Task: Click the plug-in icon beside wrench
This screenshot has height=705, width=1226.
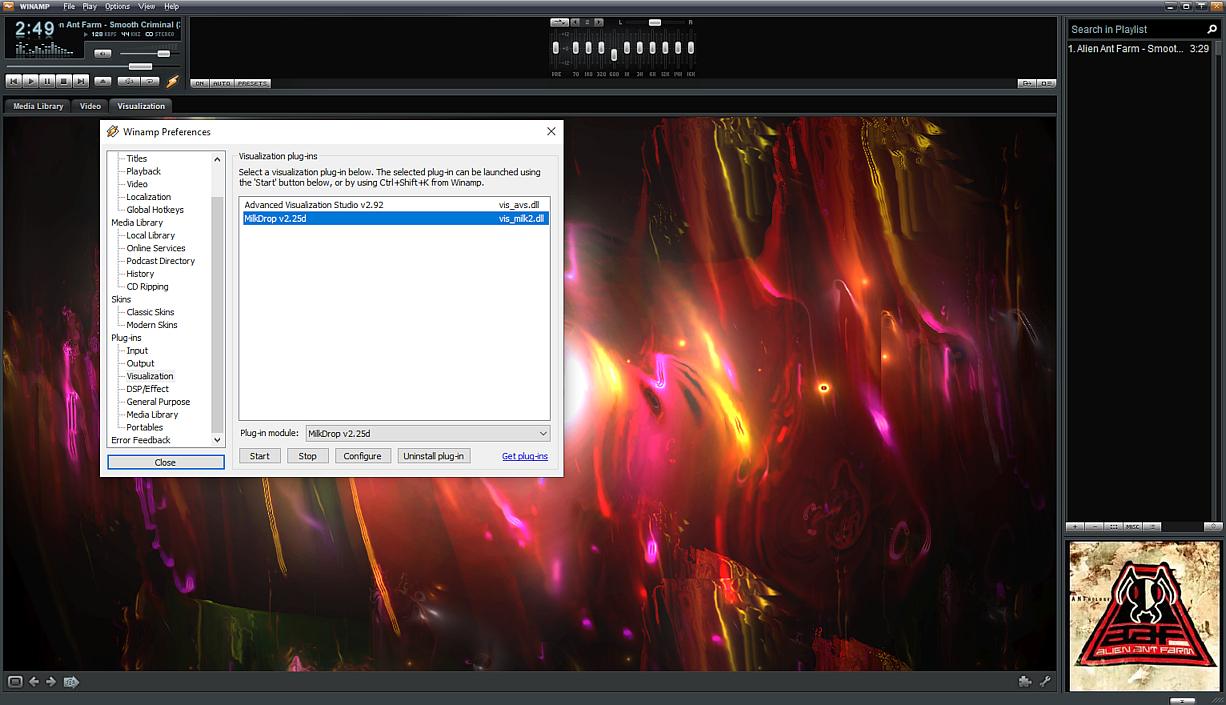Action: (x=1026, y=682)
